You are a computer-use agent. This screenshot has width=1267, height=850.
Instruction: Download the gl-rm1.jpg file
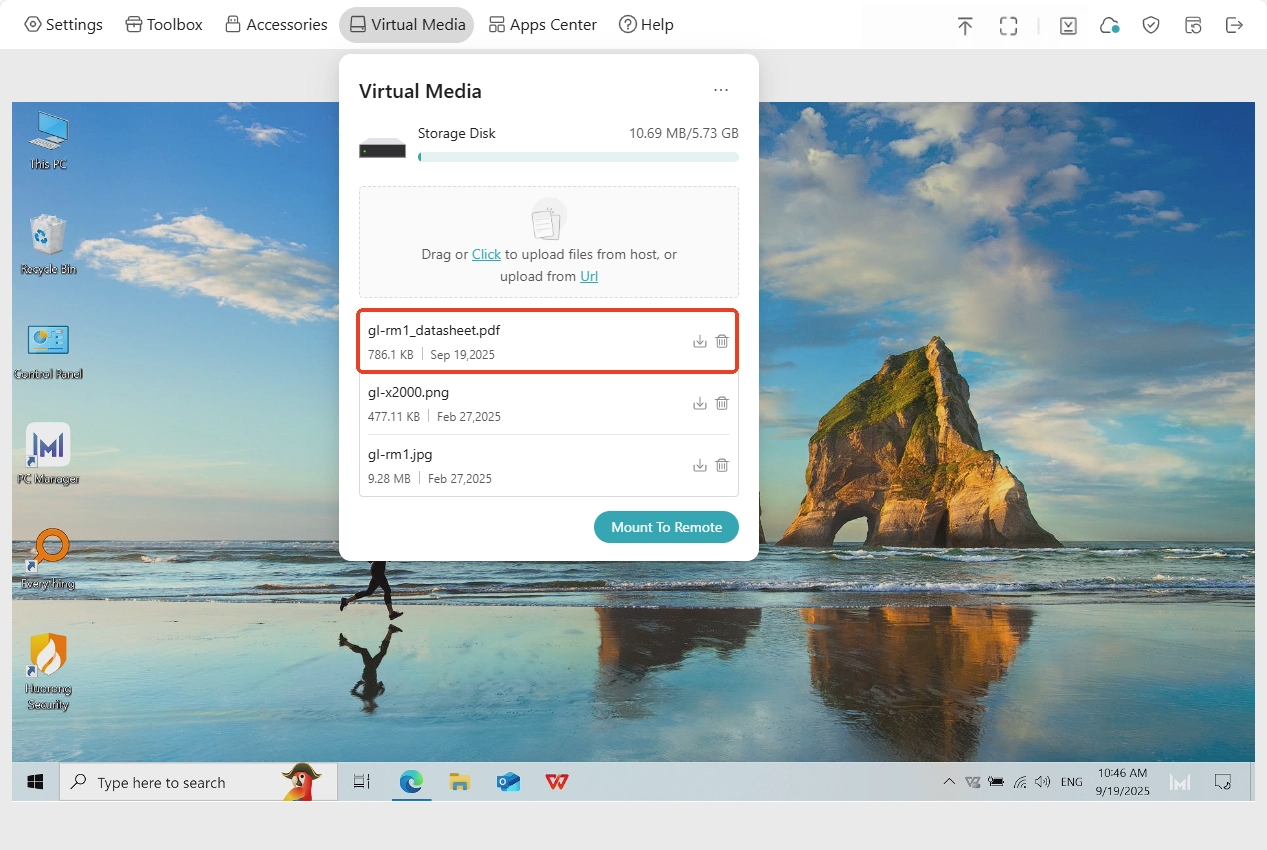700,466
